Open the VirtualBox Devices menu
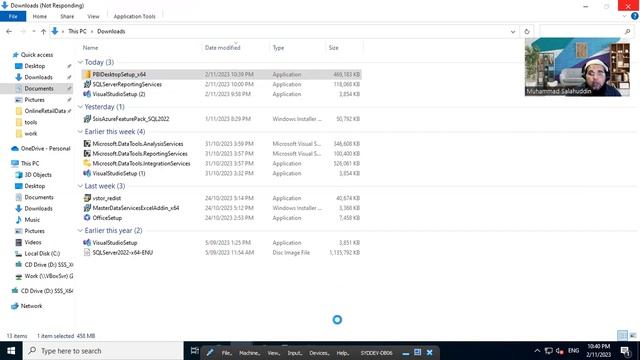Viewport: 640px width, 360px height. pos(319,353)
